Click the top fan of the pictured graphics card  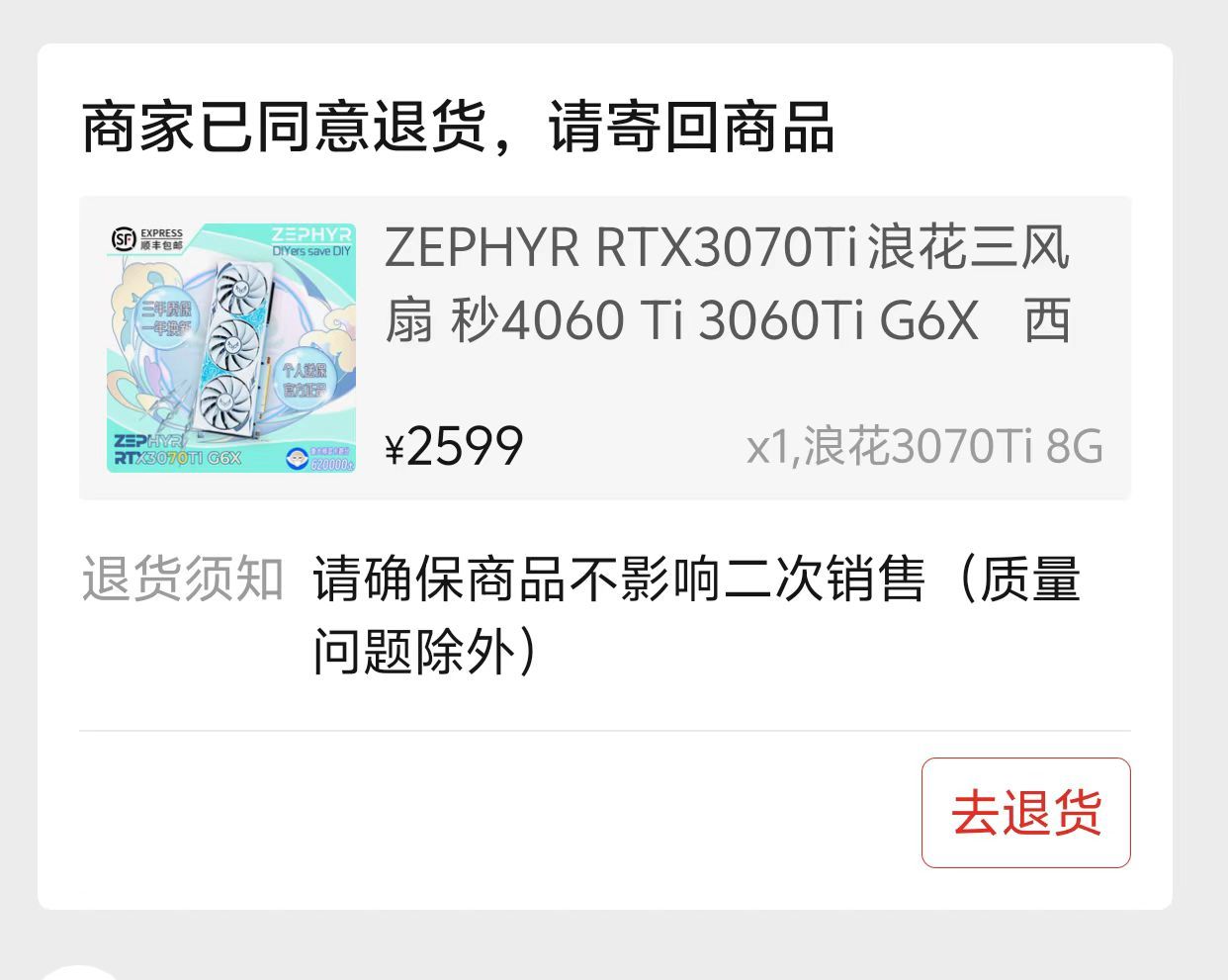pyautogui.click(x=242, y=290)
